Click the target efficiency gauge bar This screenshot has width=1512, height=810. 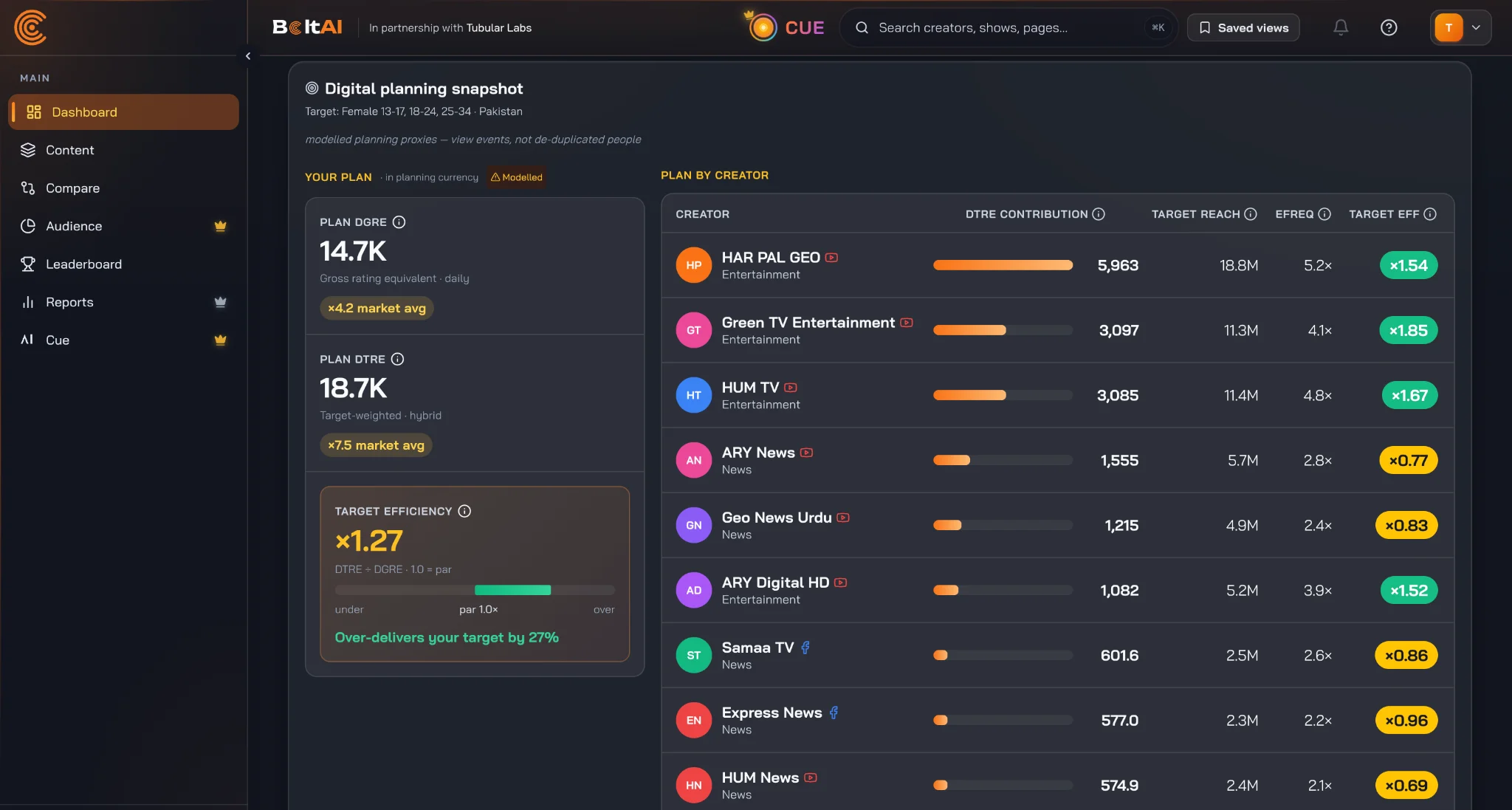475,590
